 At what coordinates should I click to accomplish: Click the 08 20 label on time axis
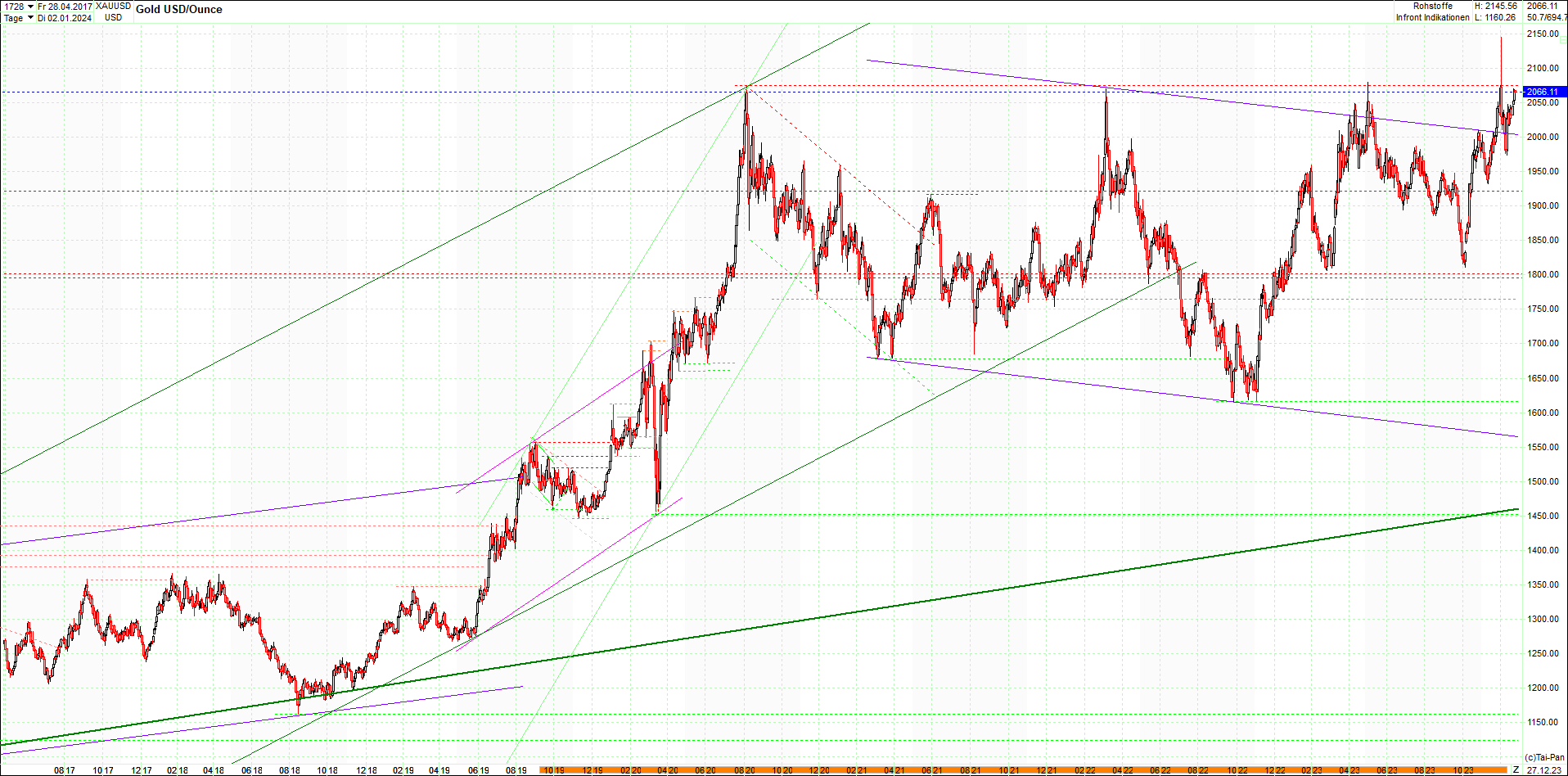[x=744, y=770]
